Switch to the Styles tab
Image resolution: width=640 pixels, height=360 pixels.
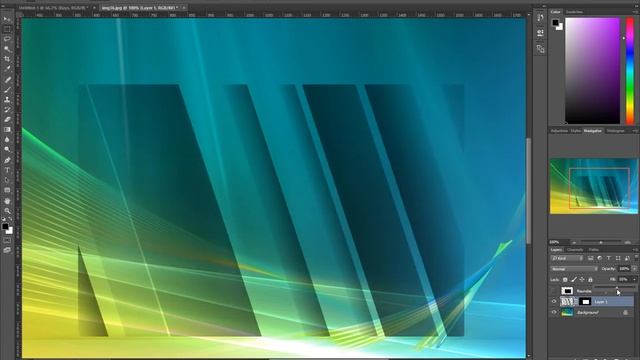tap(576, 131)
